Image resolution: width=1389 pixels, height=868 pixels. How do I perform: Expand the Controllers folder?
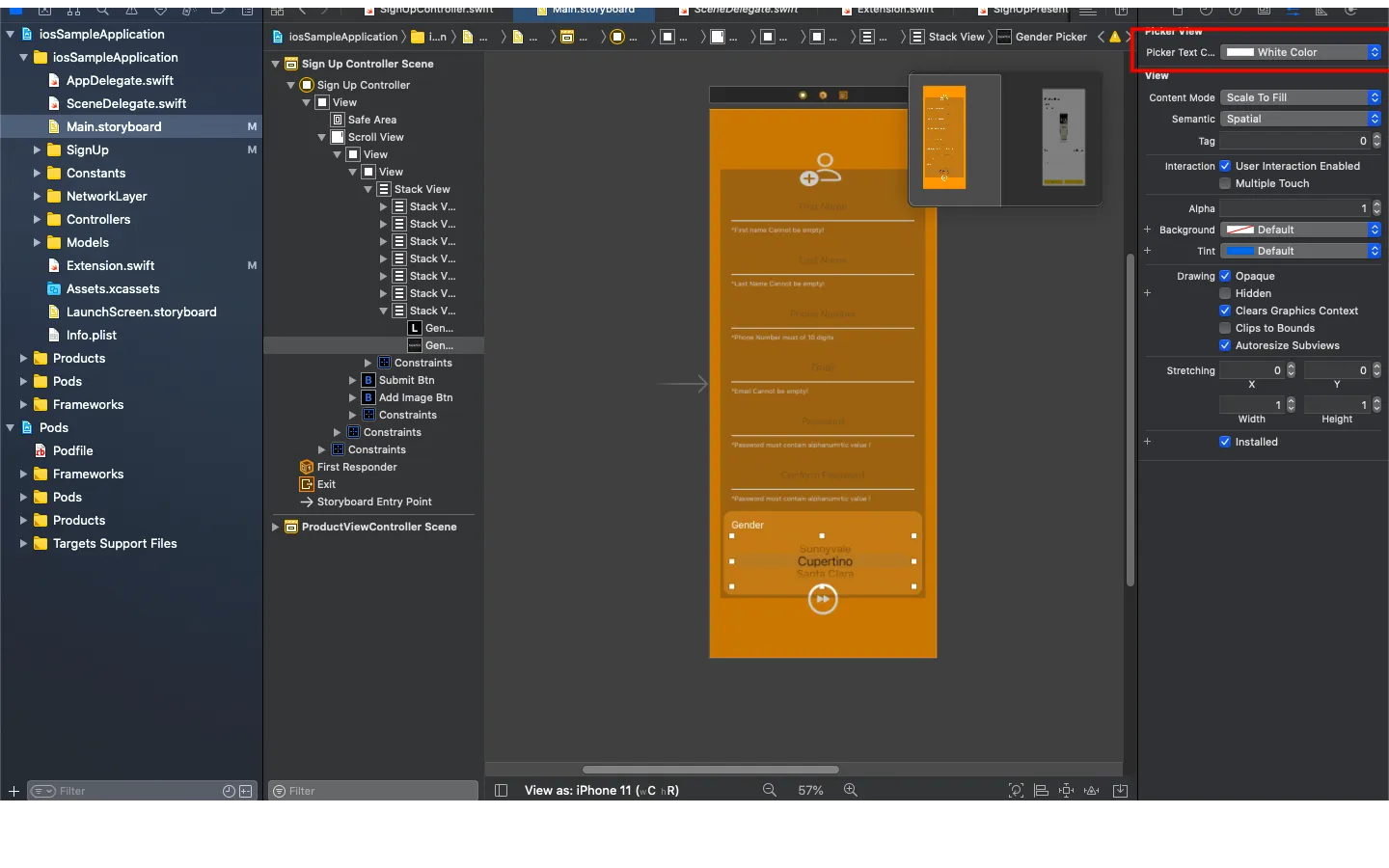(x=37, y=219)
